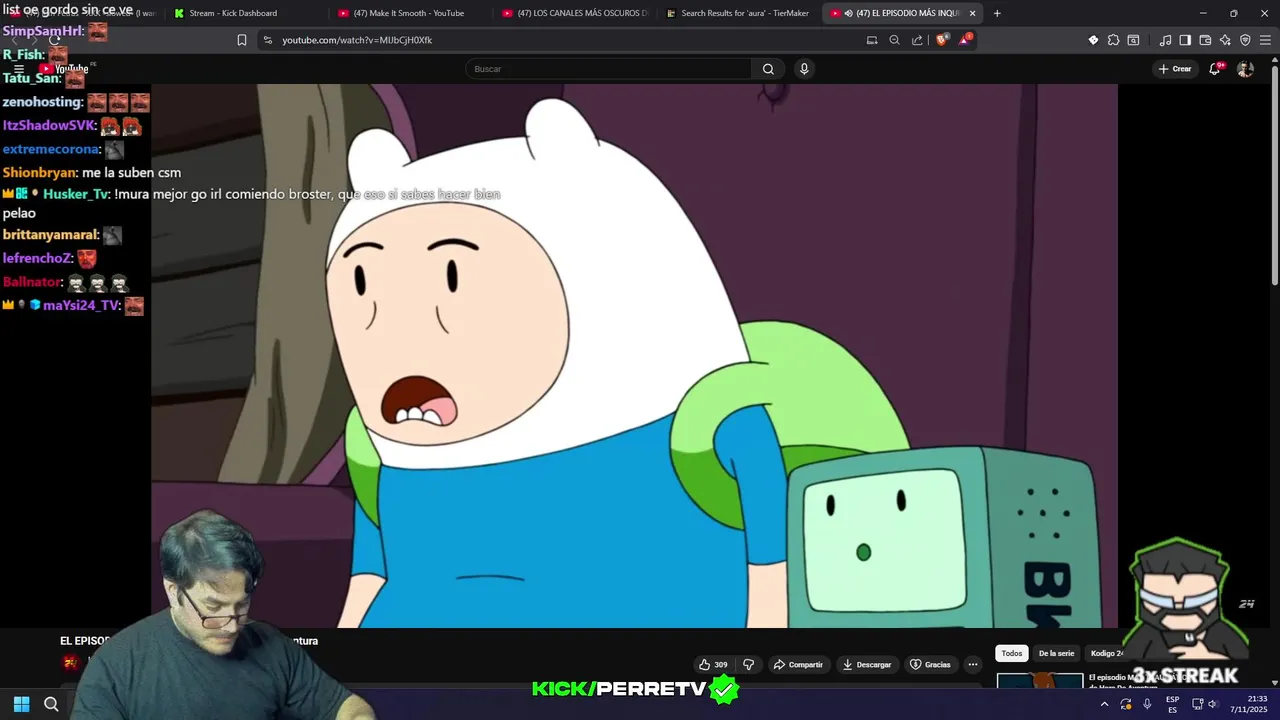Open a new browser tab
Screen dimensions: 1280x720
tap(997, 13)
